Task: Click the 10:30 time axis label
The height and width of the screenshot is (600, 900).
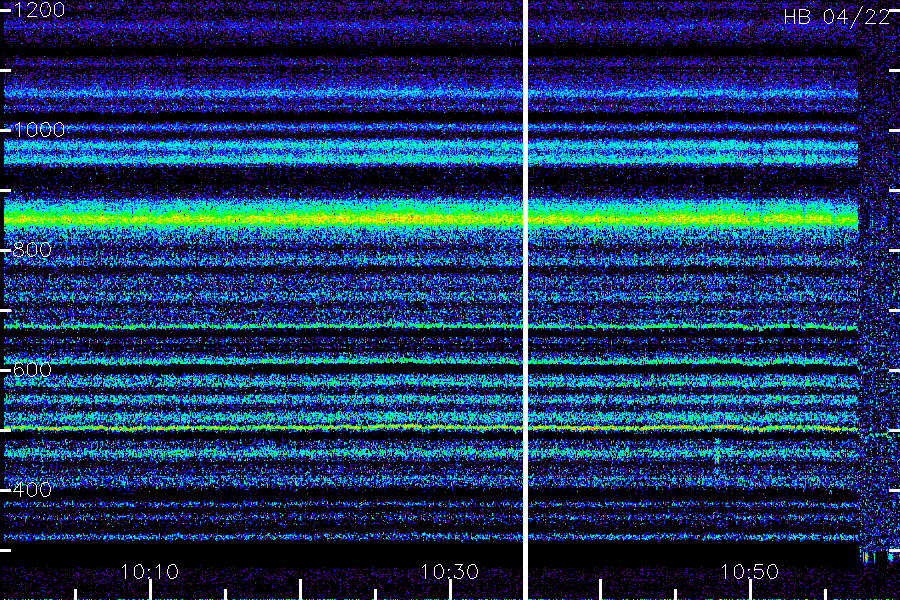Action: click(x=449, y=572)
